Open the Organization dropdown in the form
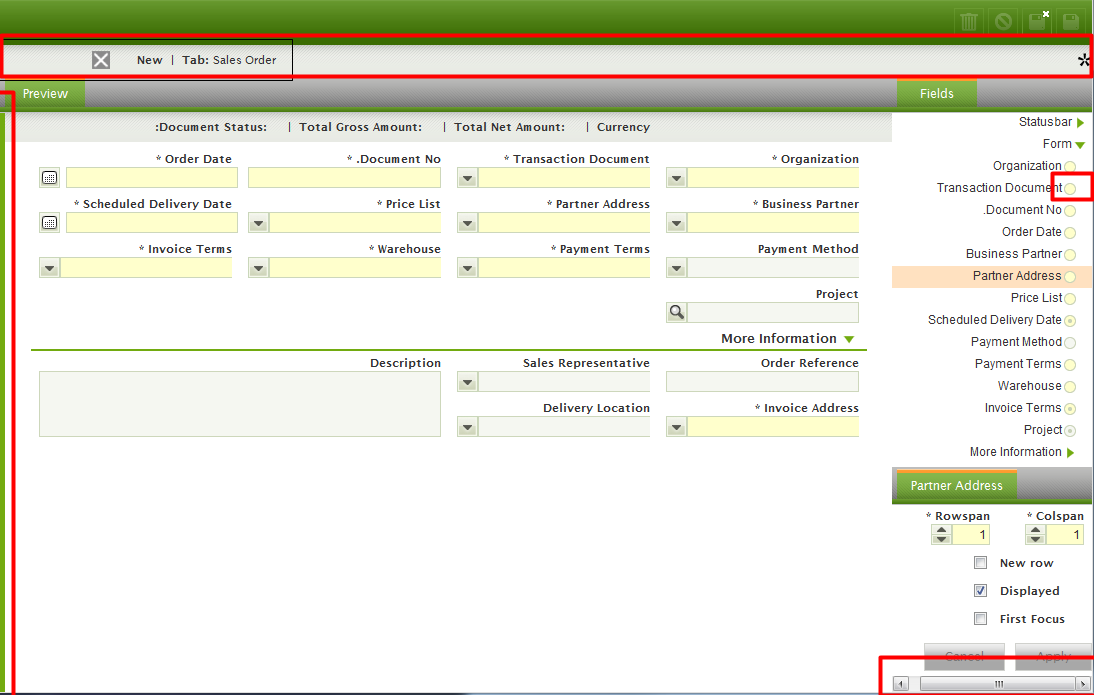The image size is (1094, 695). pos(676,178)
